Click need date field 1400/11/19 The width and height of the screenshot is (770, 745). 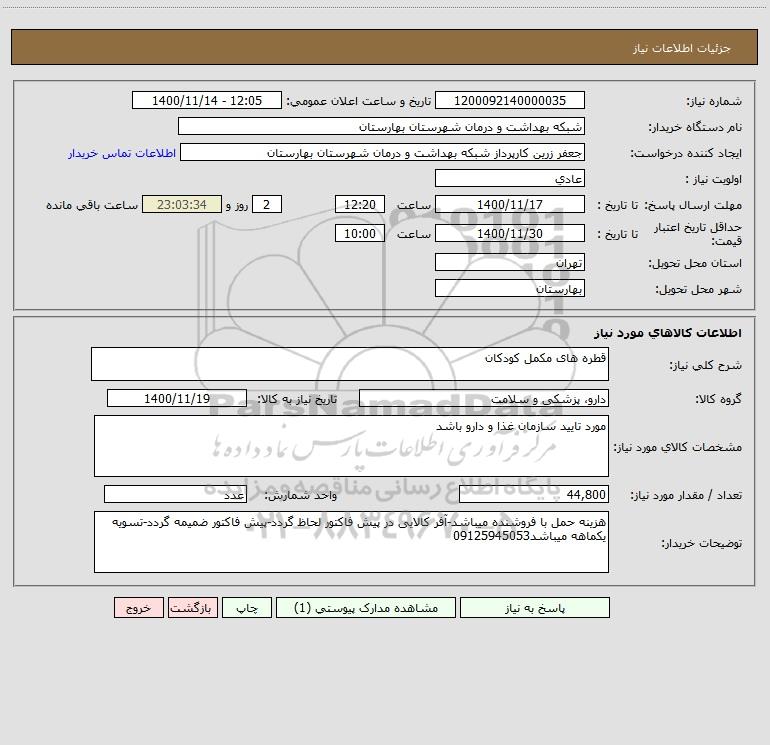point(177,399)
